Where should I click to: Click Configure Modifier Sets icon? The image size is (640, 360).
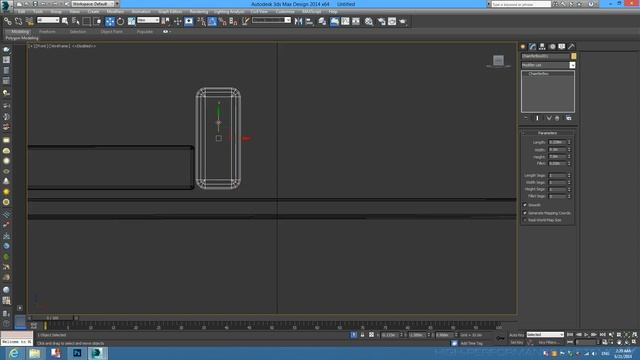point(569,118)
